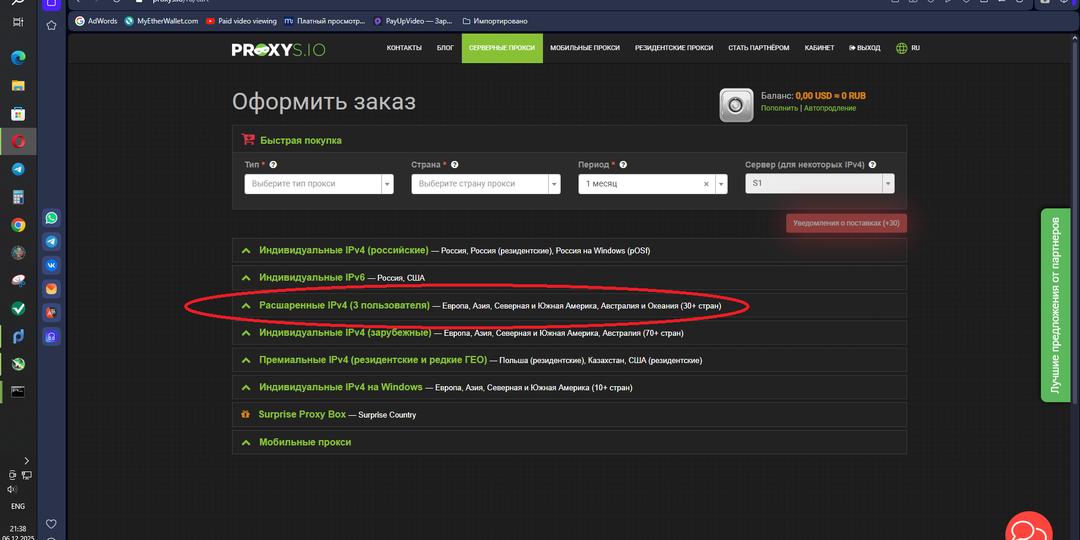Click the help icon next to Тип
Image resolution: width=1080 pixels, height=540 pixels.
273,165
